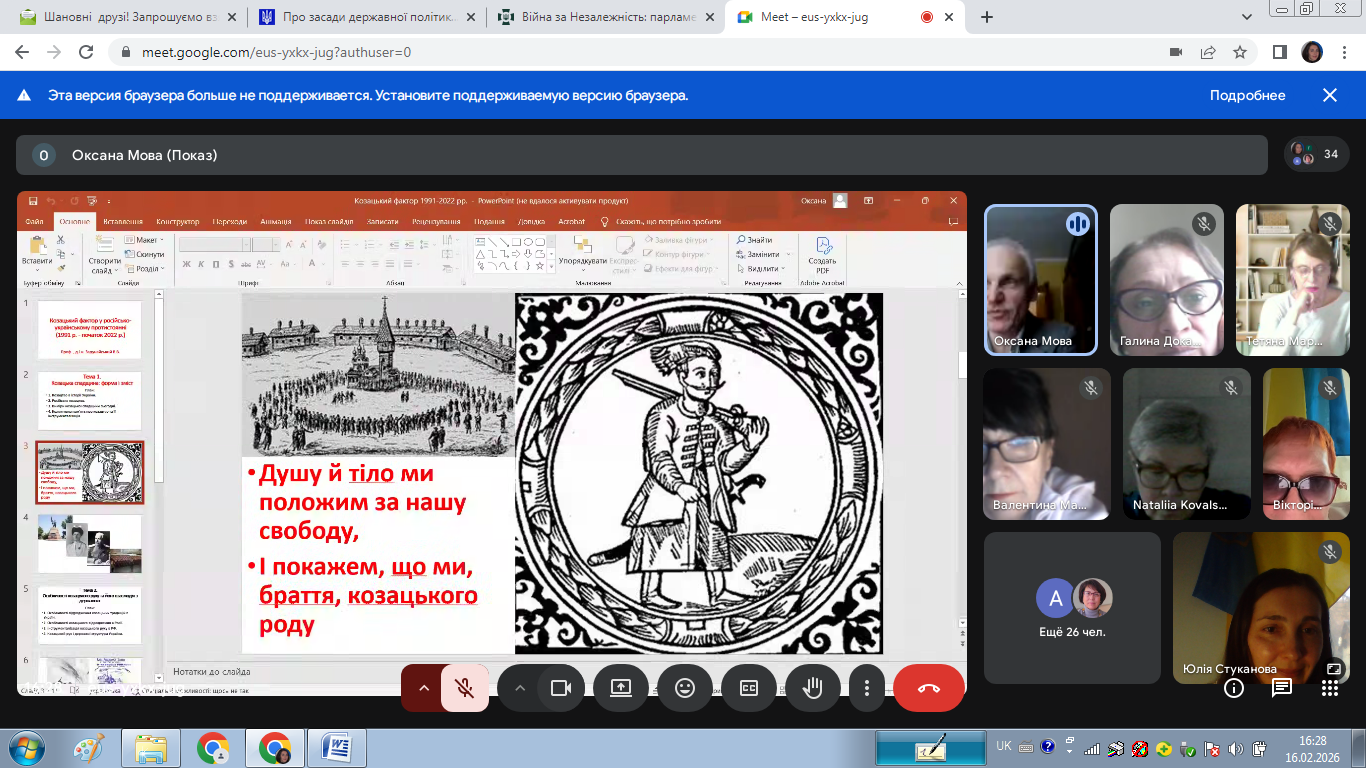Click the Present now screen share icon
Screen dimensions: 1366x768
point(621,688)
